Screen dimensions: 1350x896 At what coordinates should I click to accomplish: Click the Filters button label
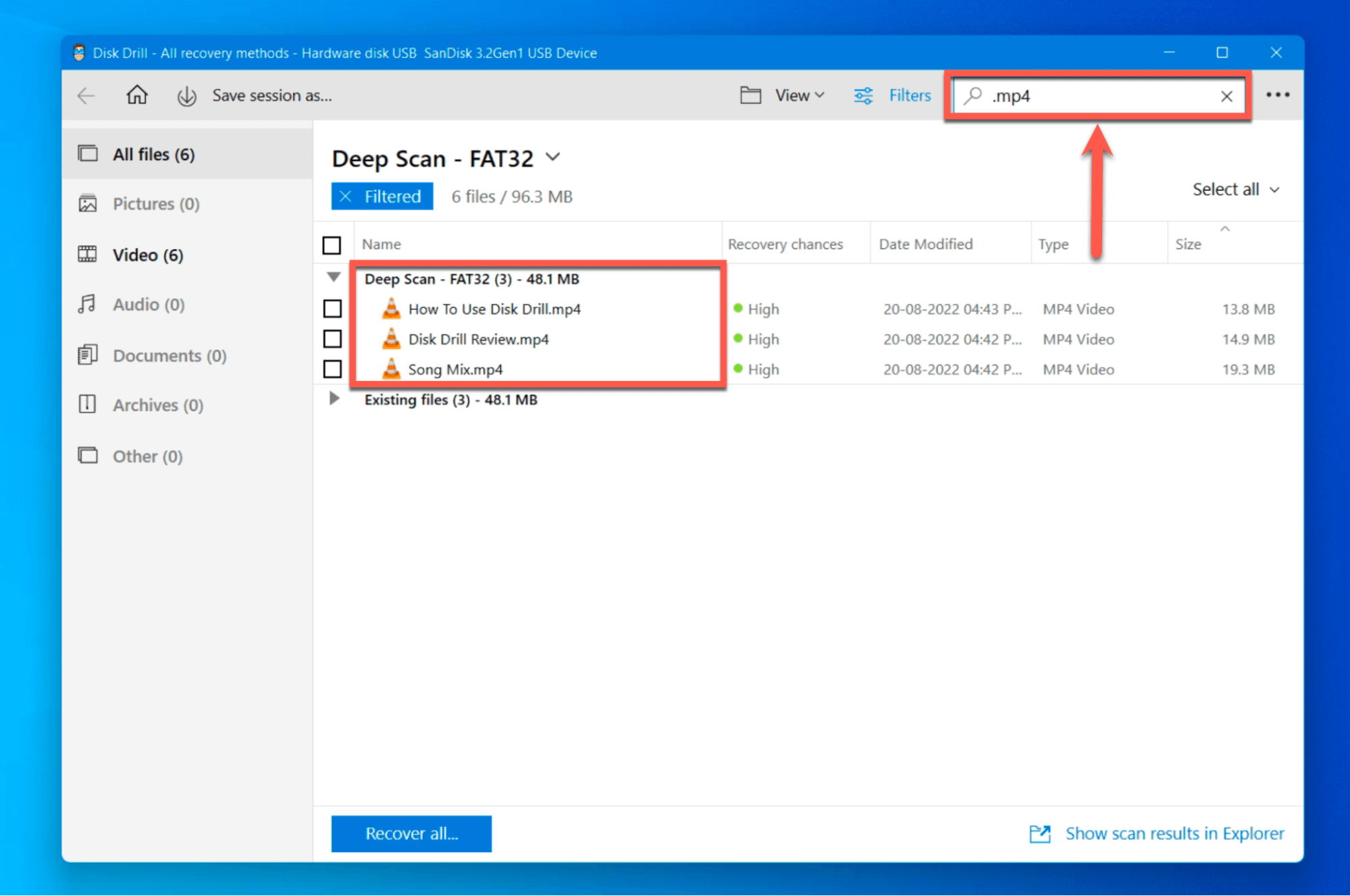point(909,95)
